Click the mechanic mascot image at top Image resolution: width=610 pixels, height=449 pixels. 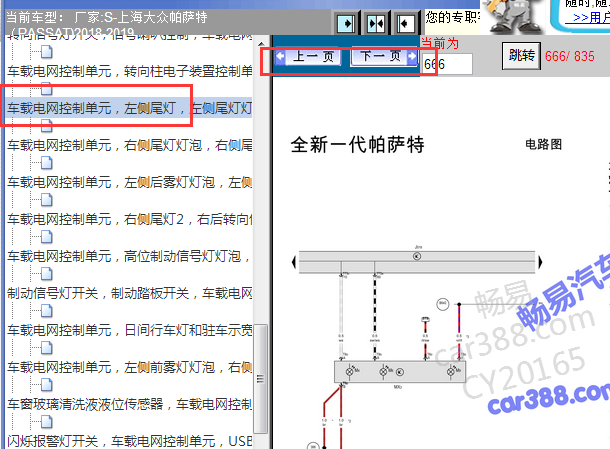513,17
